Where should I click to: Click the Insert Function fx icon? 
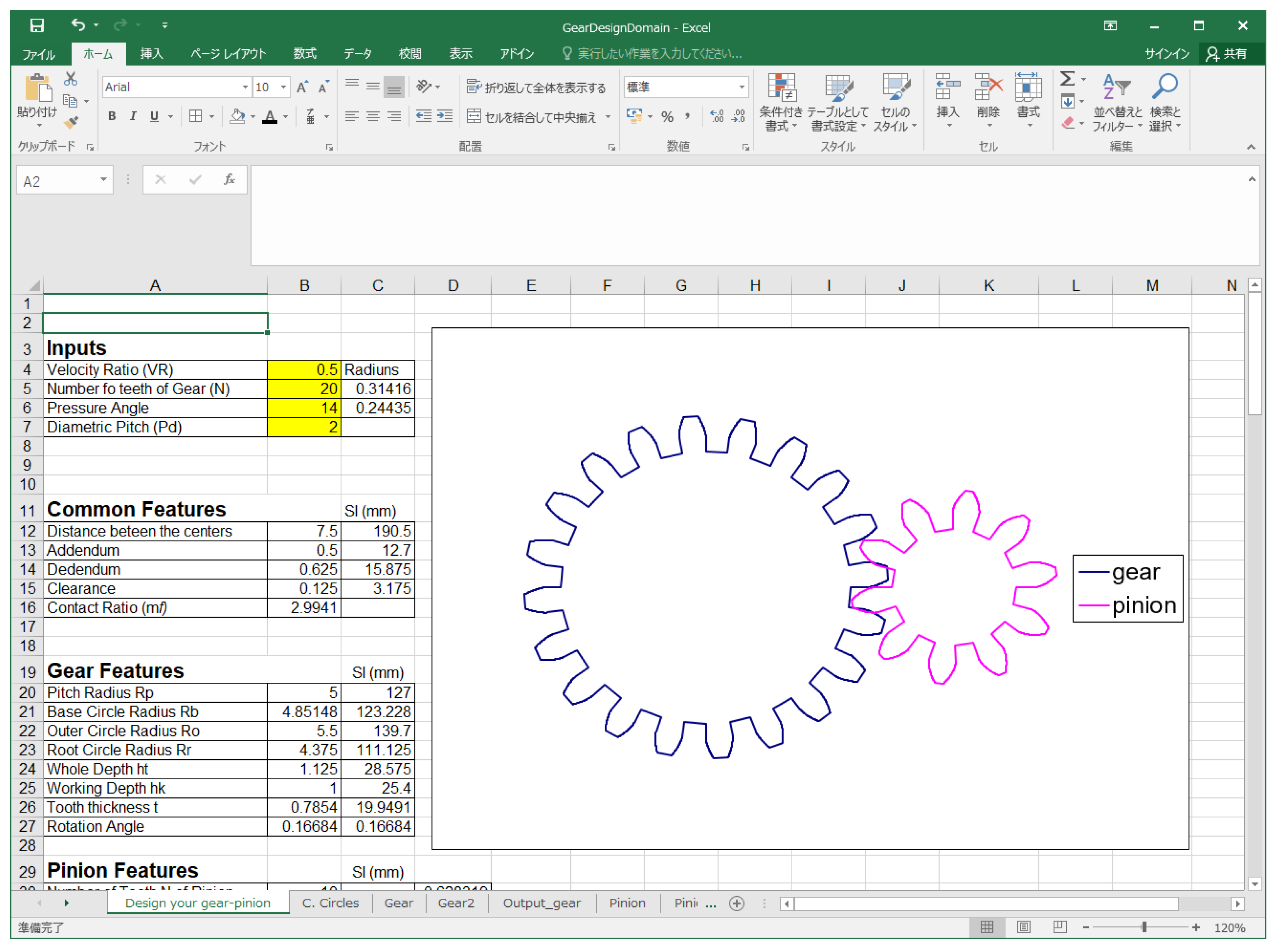click(229, 180)
